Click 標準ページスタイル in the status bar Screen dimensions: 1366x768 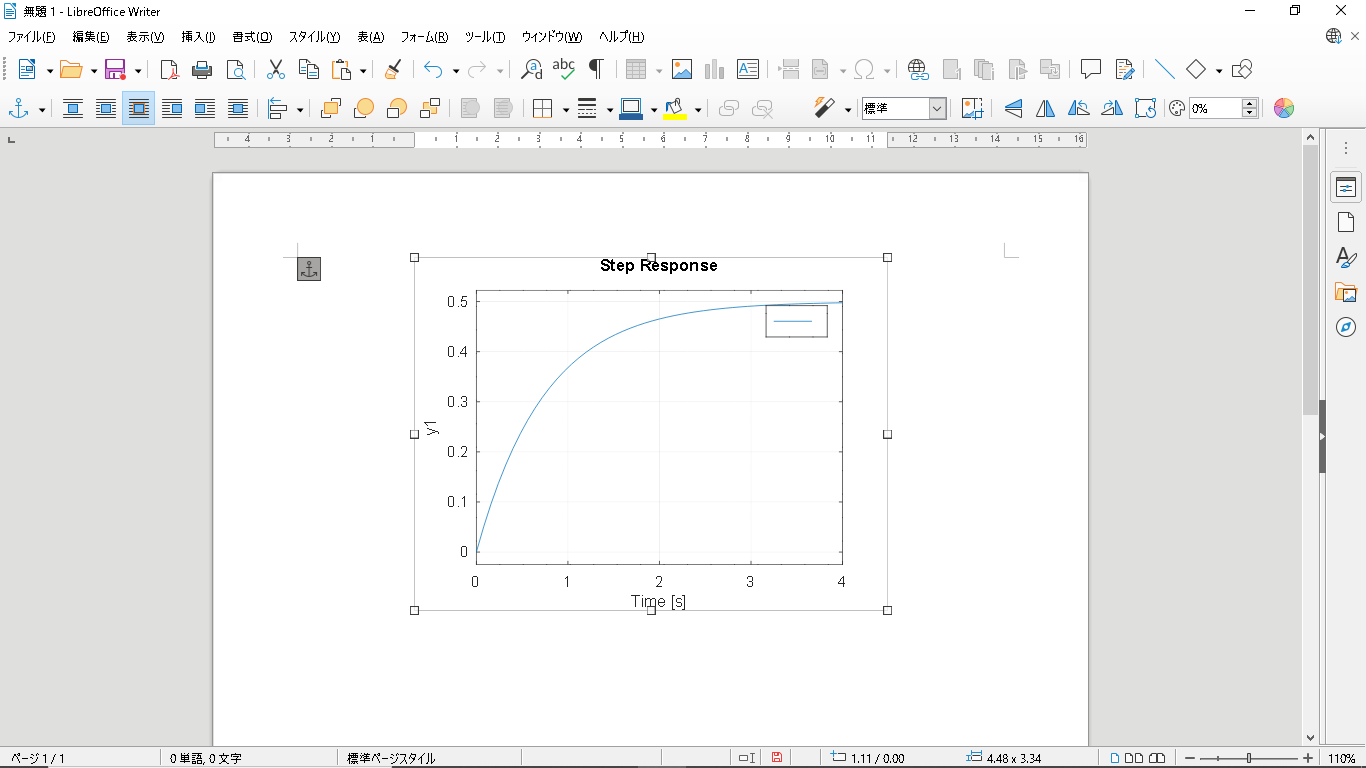(391, 758)
